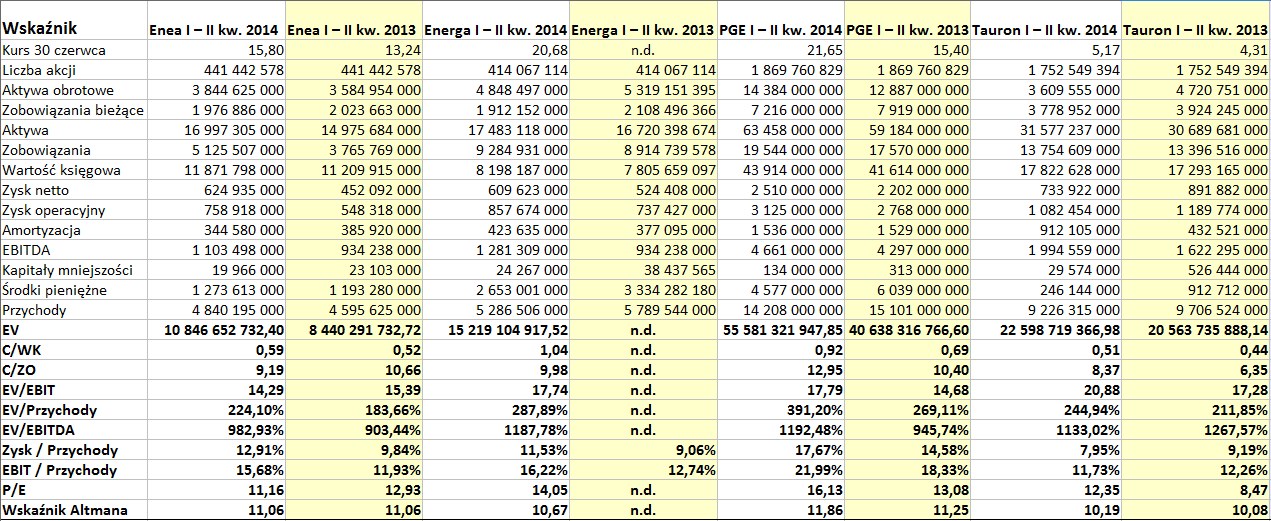Select cell with value 13,24
Viewport: 1271px width, 521px height.
pos(354,50)
